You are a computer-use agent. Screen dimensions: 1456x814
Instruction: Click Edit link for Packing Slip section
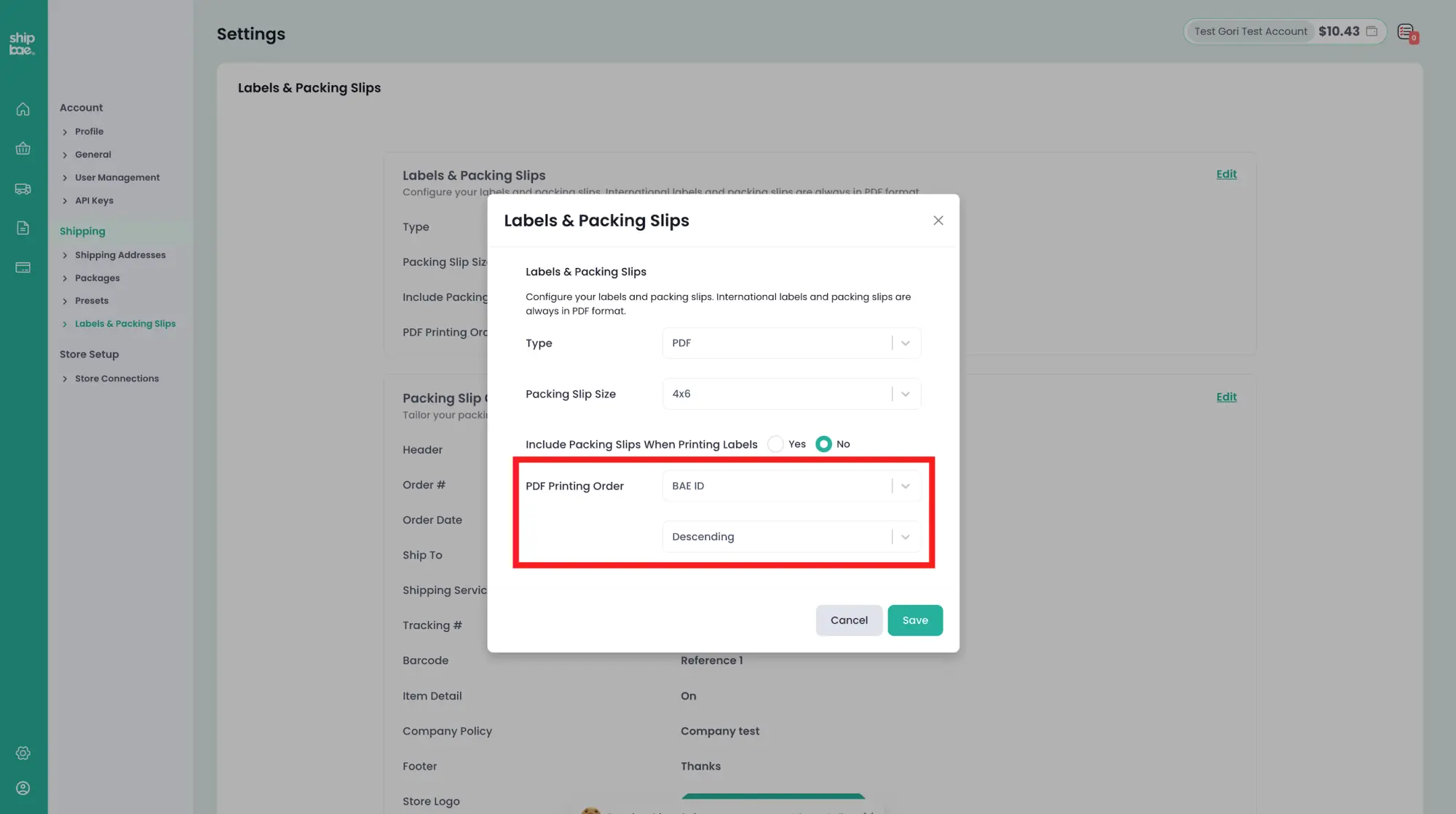point(1226,397)
